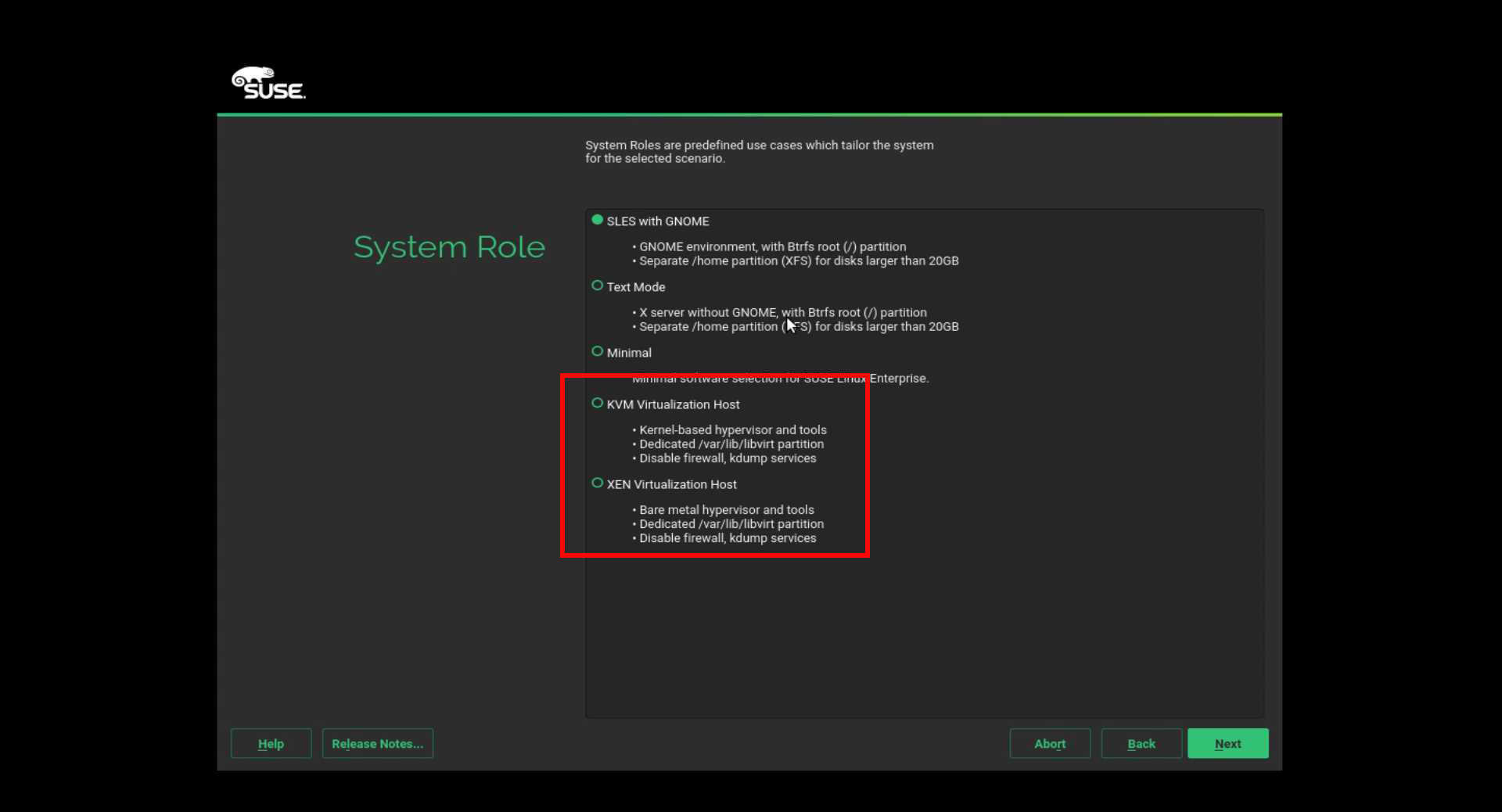Choose the Text Mode system role
This screenshot has width=1502, height=812.
tap(598, 286)
